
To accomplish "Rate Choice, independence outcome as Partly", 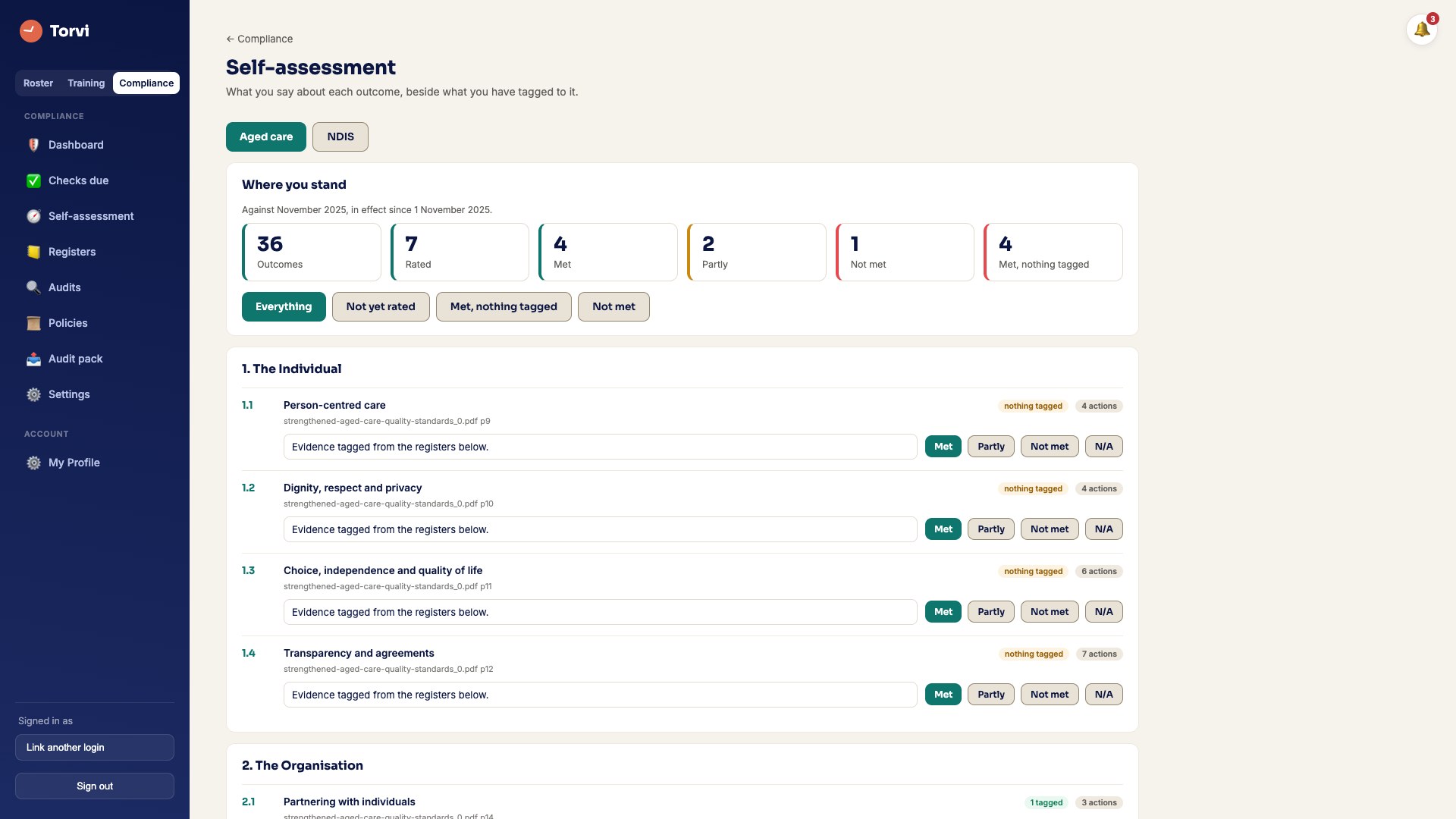I will (991, 612).
